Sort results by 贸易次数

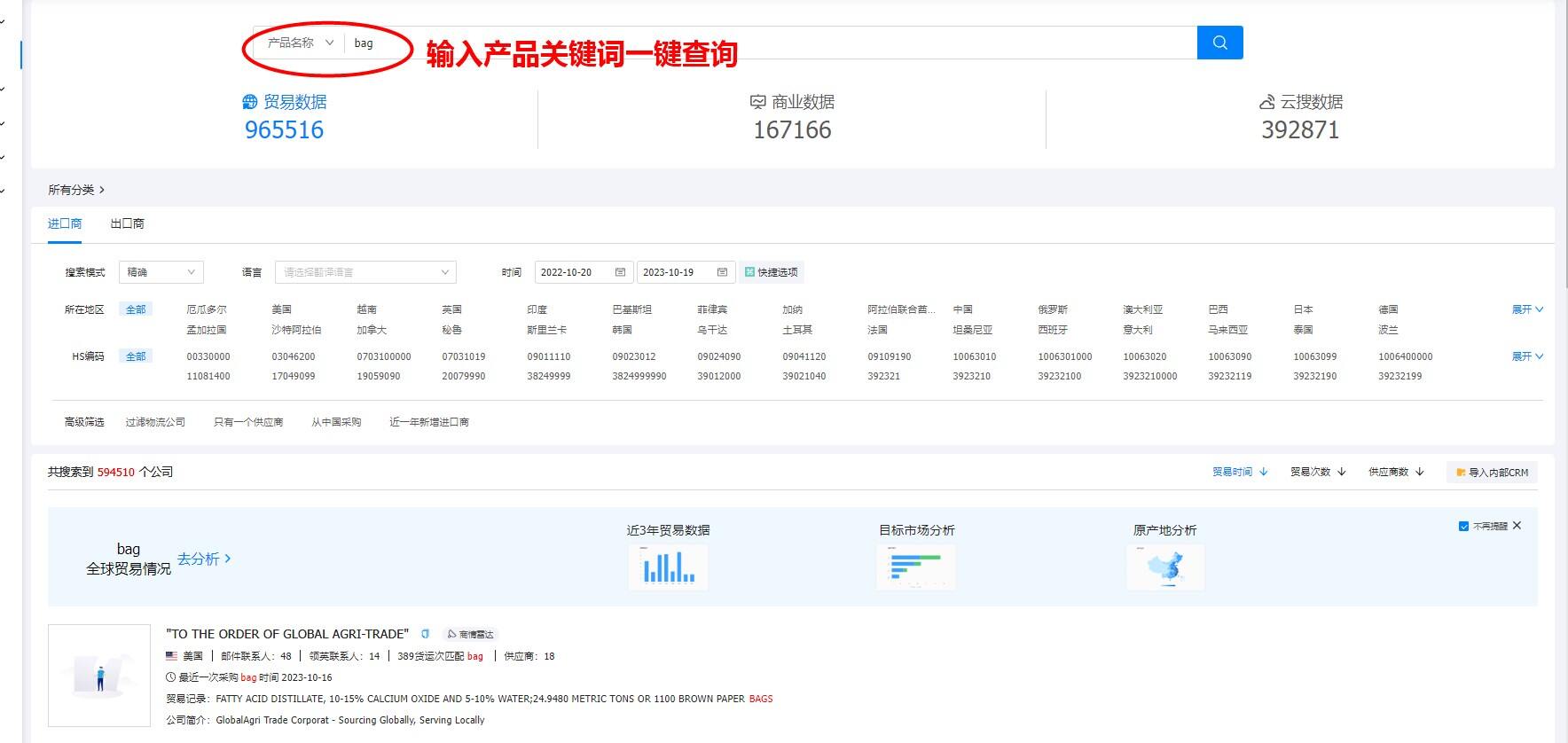pos(1318,472)
